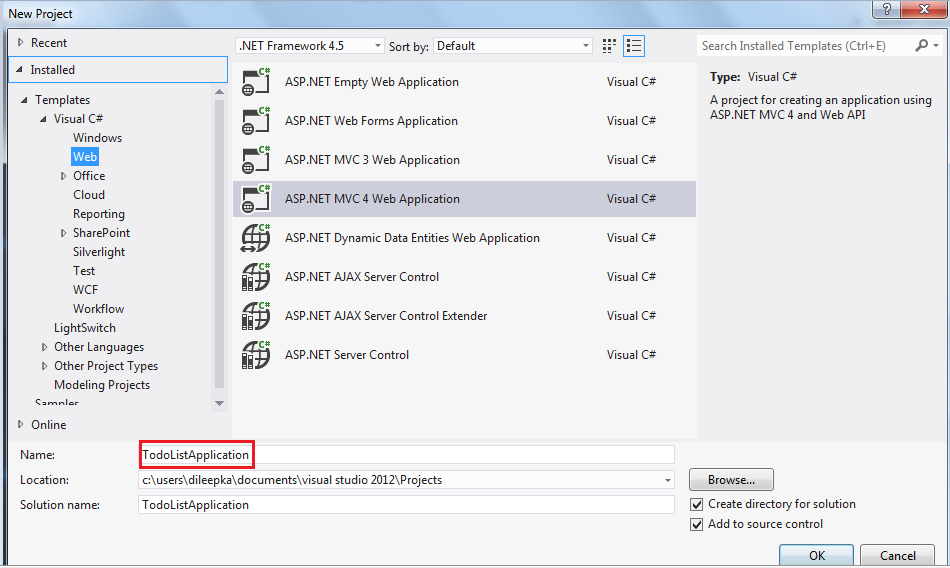Click the Browse... button

pyautogui.click(x=731, y=479)
